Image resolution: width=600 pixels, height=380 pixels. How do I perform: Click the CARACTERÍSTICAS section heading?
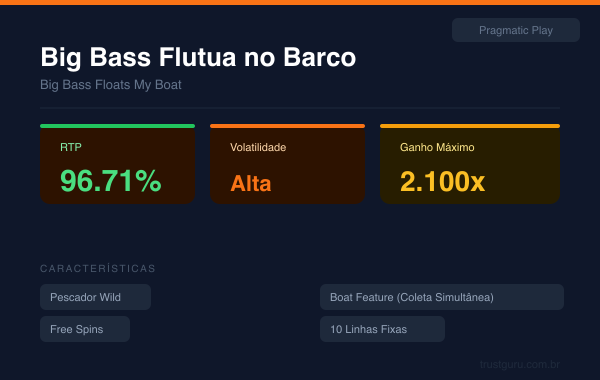[x=98, y=269]
